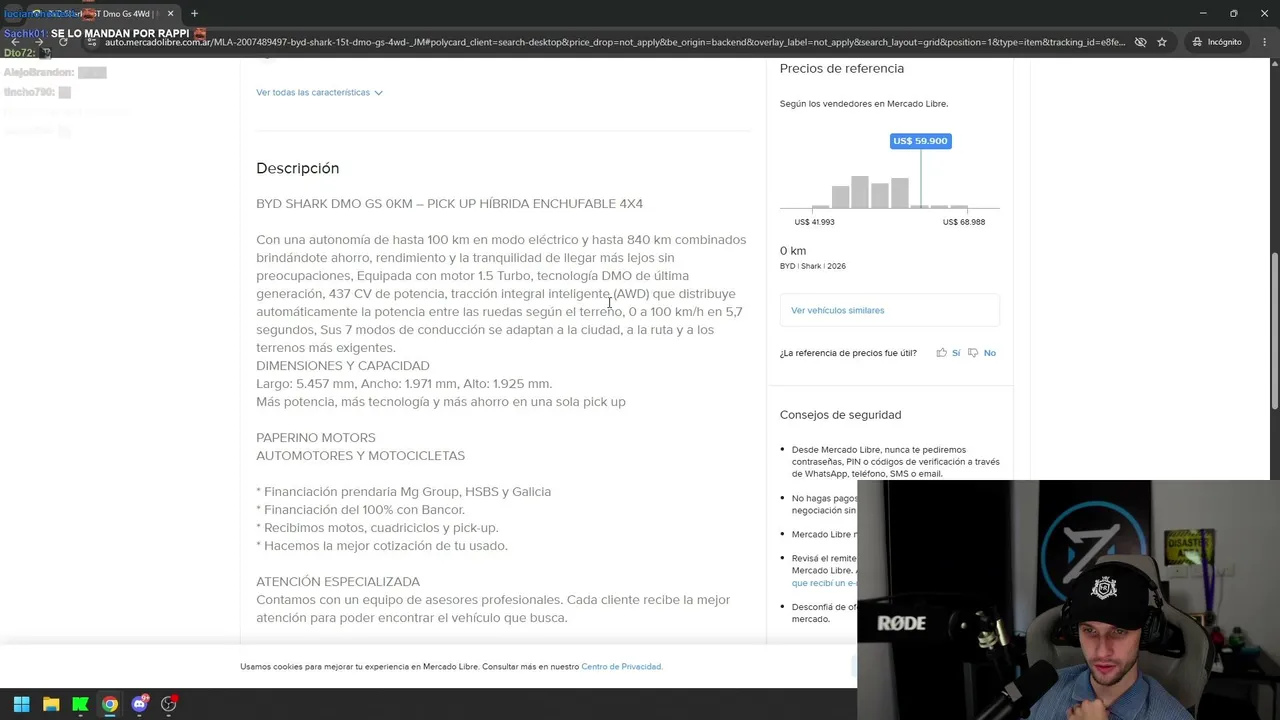Screen dimensions: 1280x720
Task: Click 'Según los vendedores en Mercado Libre' text
Action: tap(864, 104)
